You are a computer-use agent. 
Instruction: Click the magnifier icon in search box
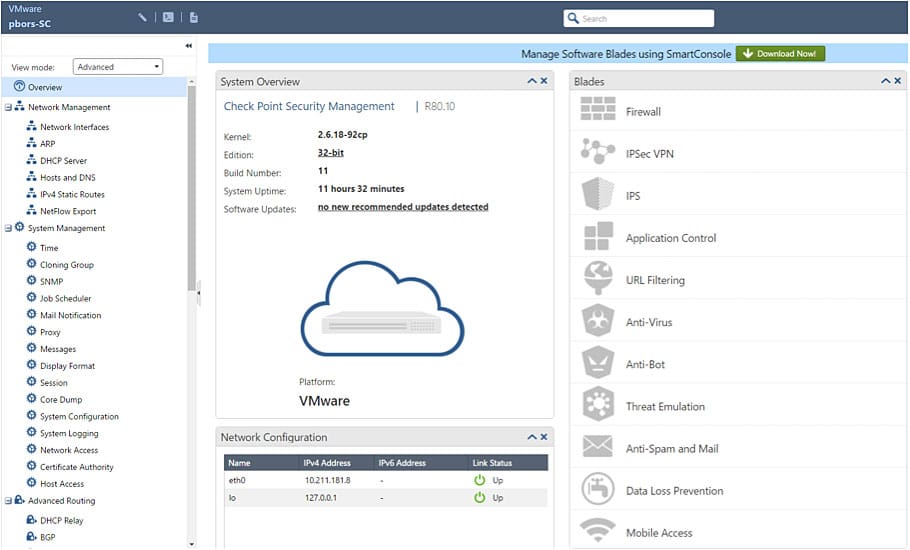point(573,18)
